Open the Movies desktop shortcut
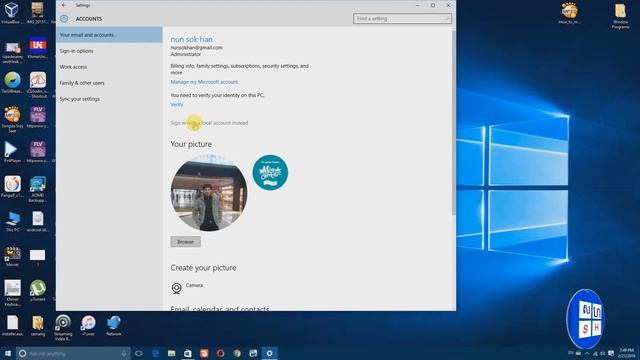The height and width of the screenshot is (360, 640). click(12, 257)
